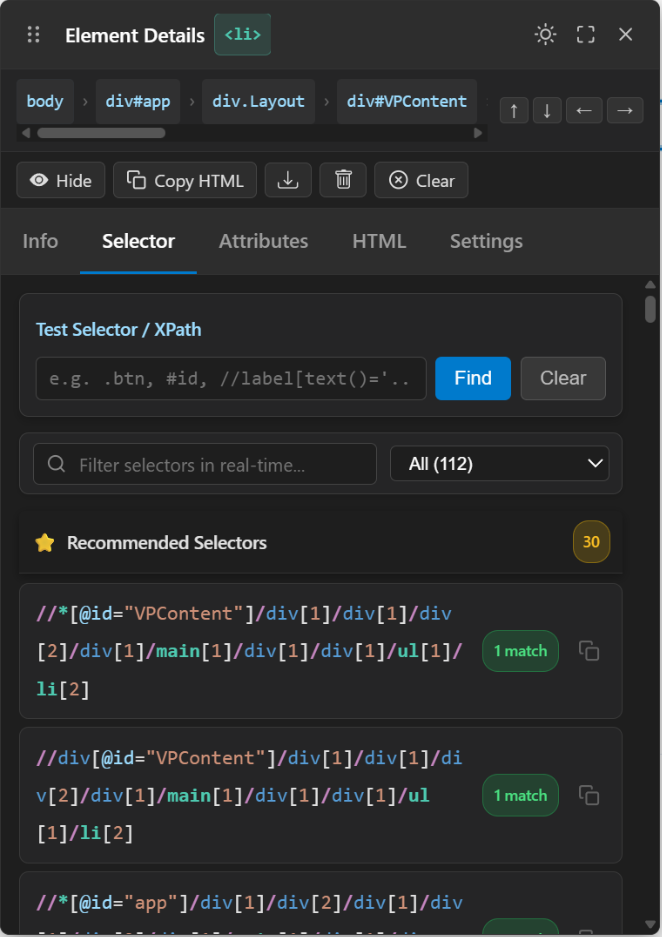The height and width of the screenshot is (937, 662).
Task: Click the magnifier icon in filter field
Action: [x=56, y=464]
